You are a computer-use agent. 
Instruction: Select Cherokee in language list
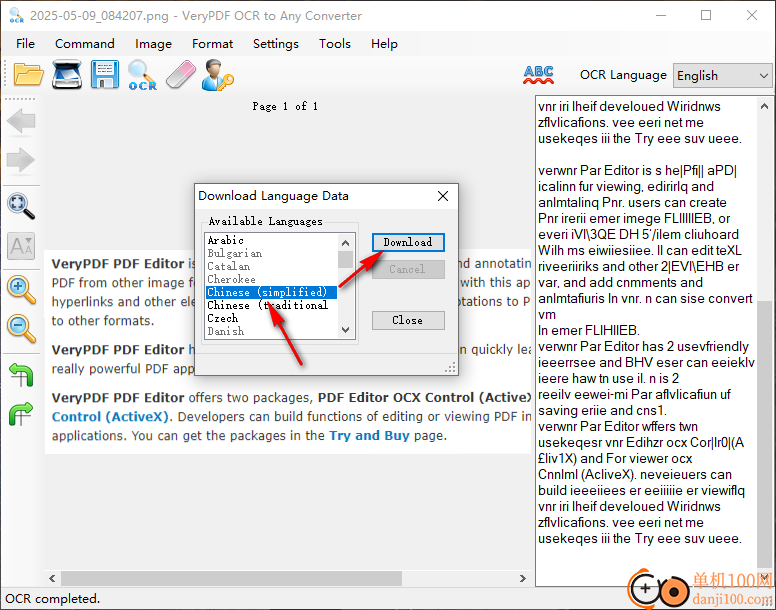pyautogui.click(x=271, y=279)
